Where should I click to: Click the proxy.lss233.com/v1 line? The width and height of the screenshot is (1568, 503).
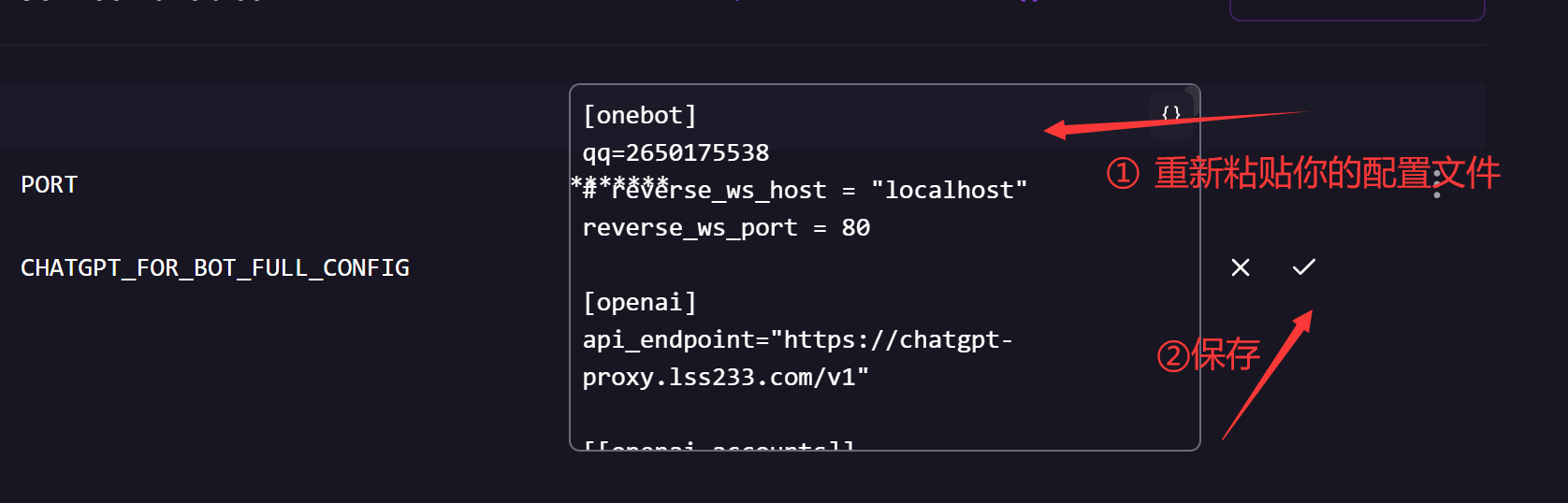[x=725, y=378]
